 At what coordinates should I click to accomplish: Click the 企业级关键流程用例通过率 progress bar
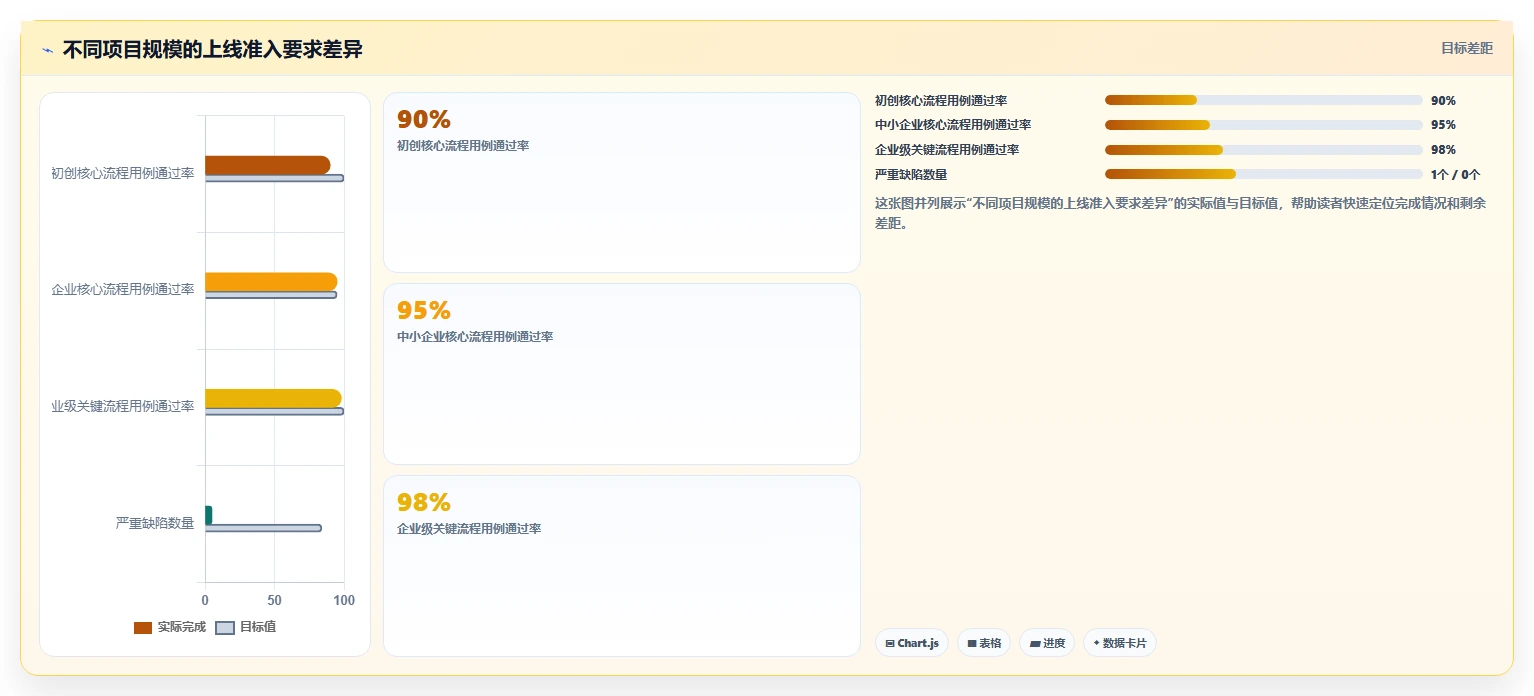click(x=1263, y=149)
